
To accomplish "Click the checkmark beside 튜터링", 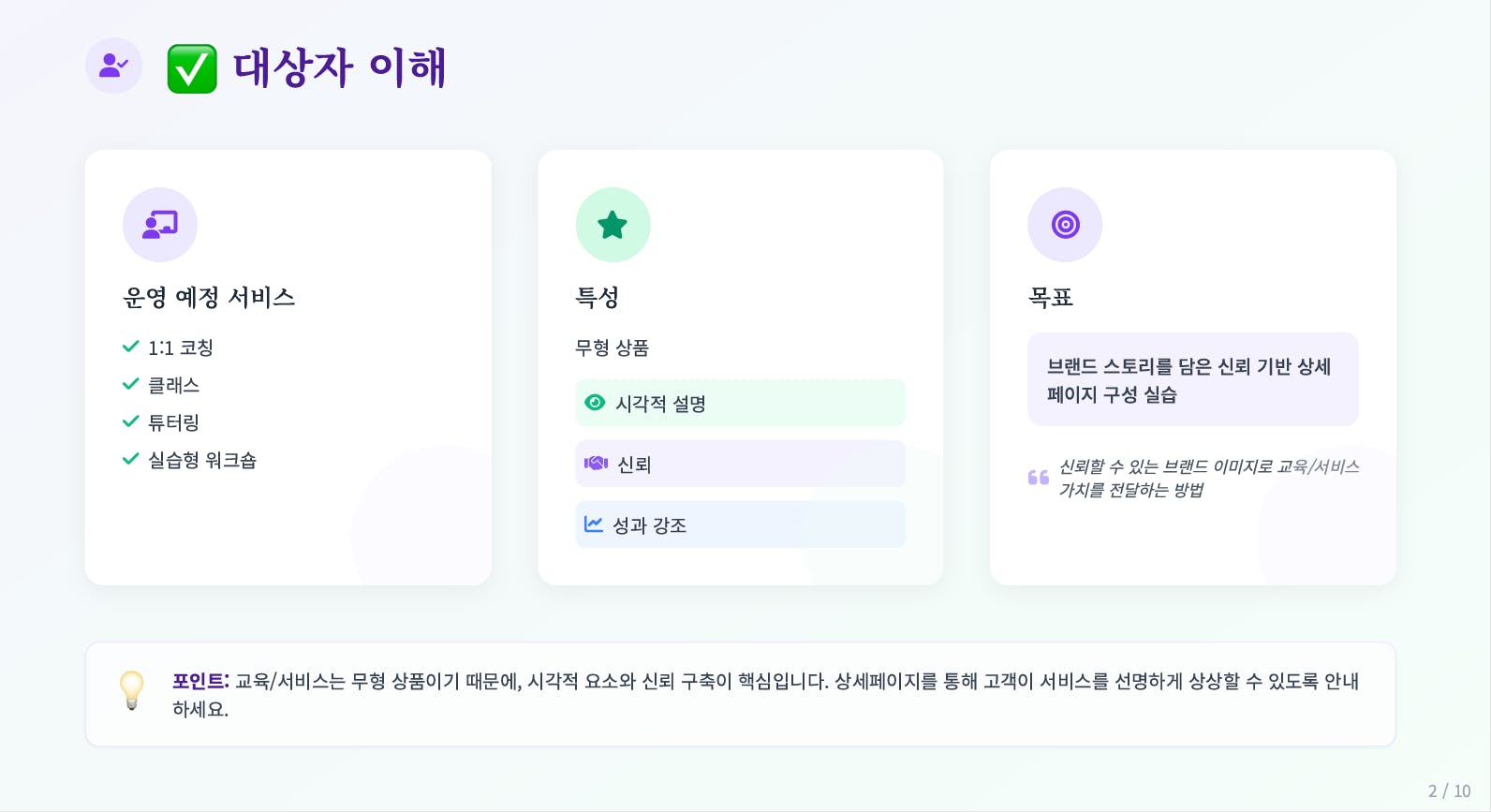I will pyautogui.click(x=131, y=421).
